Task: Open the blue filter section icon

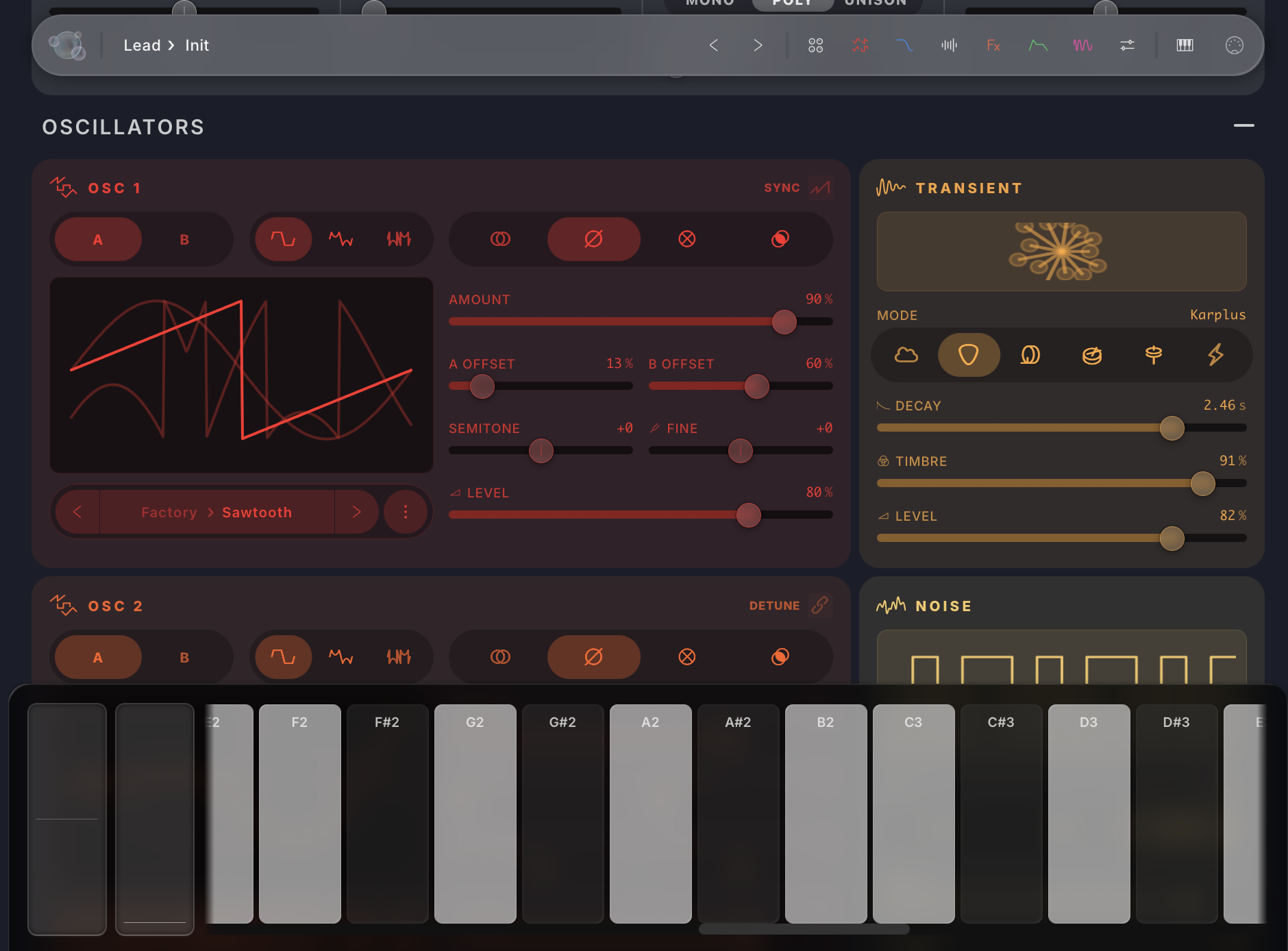Action: point(904,45)
